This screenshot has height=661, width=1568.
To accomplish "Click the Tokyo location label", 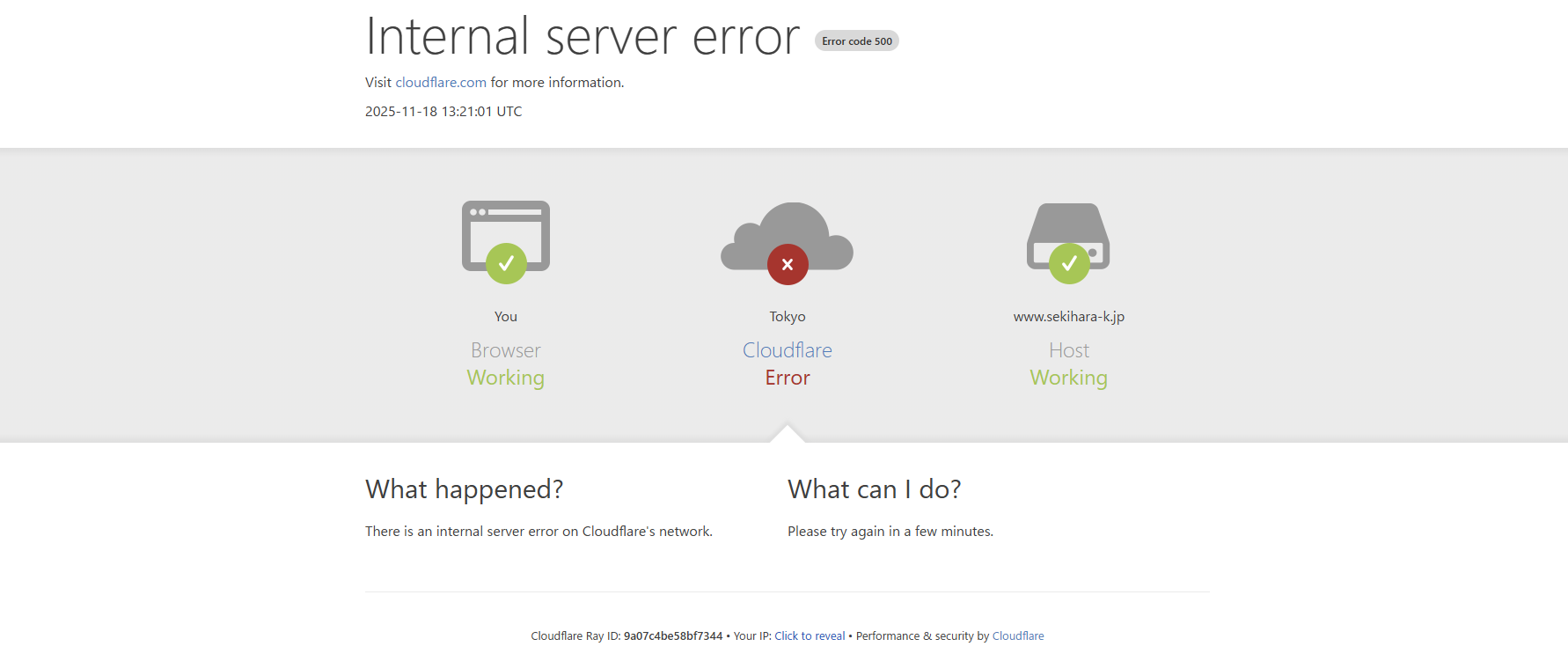I will [x=788, y=317].
